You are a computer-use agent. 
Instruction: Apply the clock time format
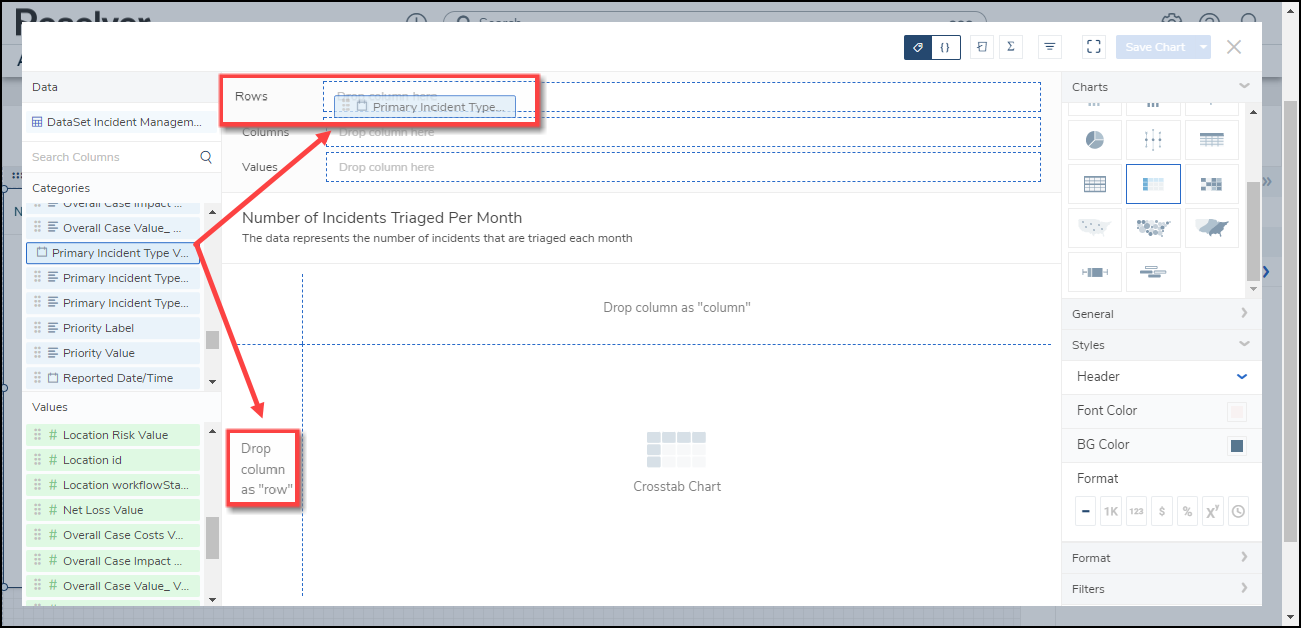[1238, 512]
